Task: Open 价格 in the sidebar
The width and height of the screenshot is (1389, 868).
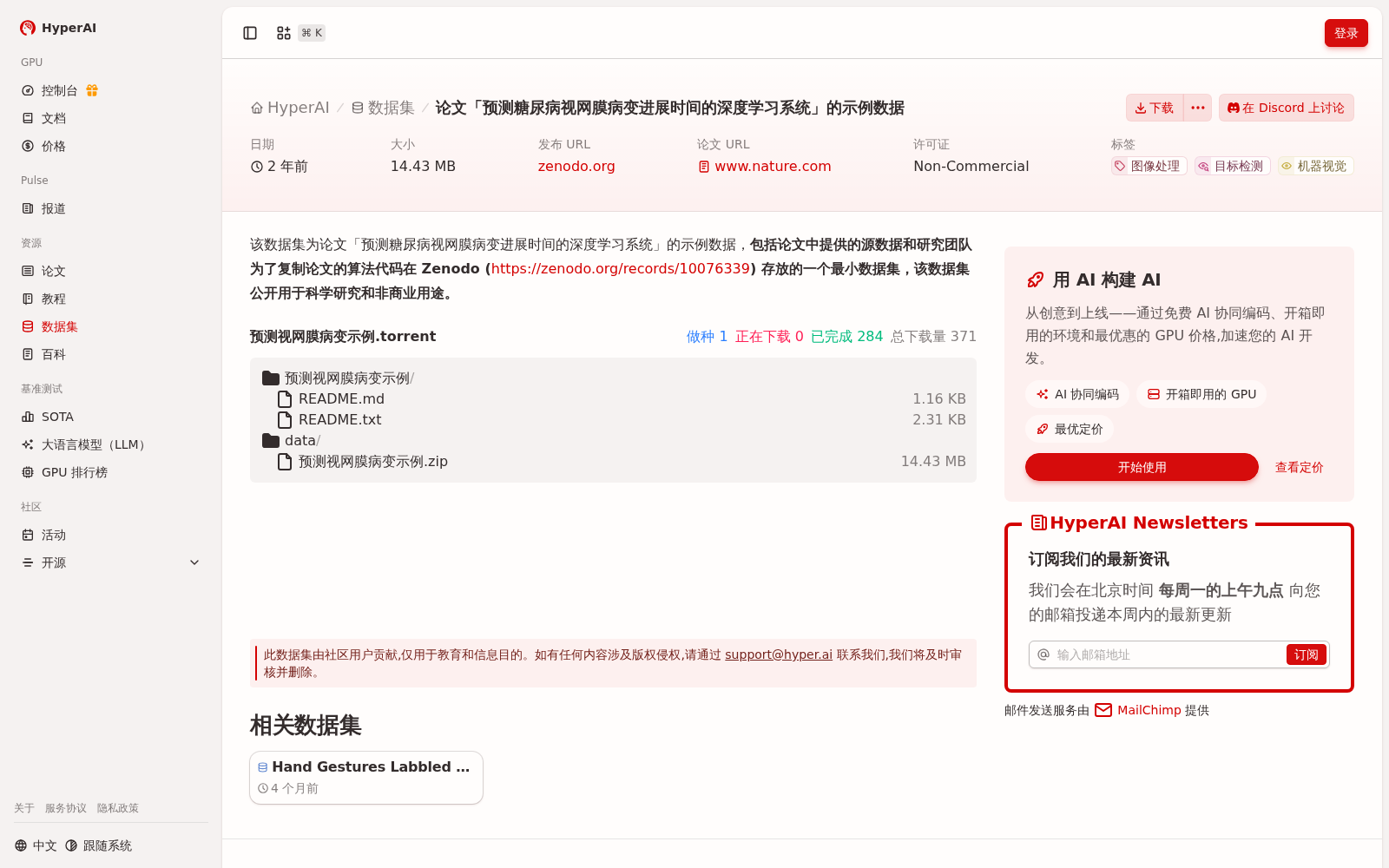Action: pyautogui.click(x=111, y=146)
